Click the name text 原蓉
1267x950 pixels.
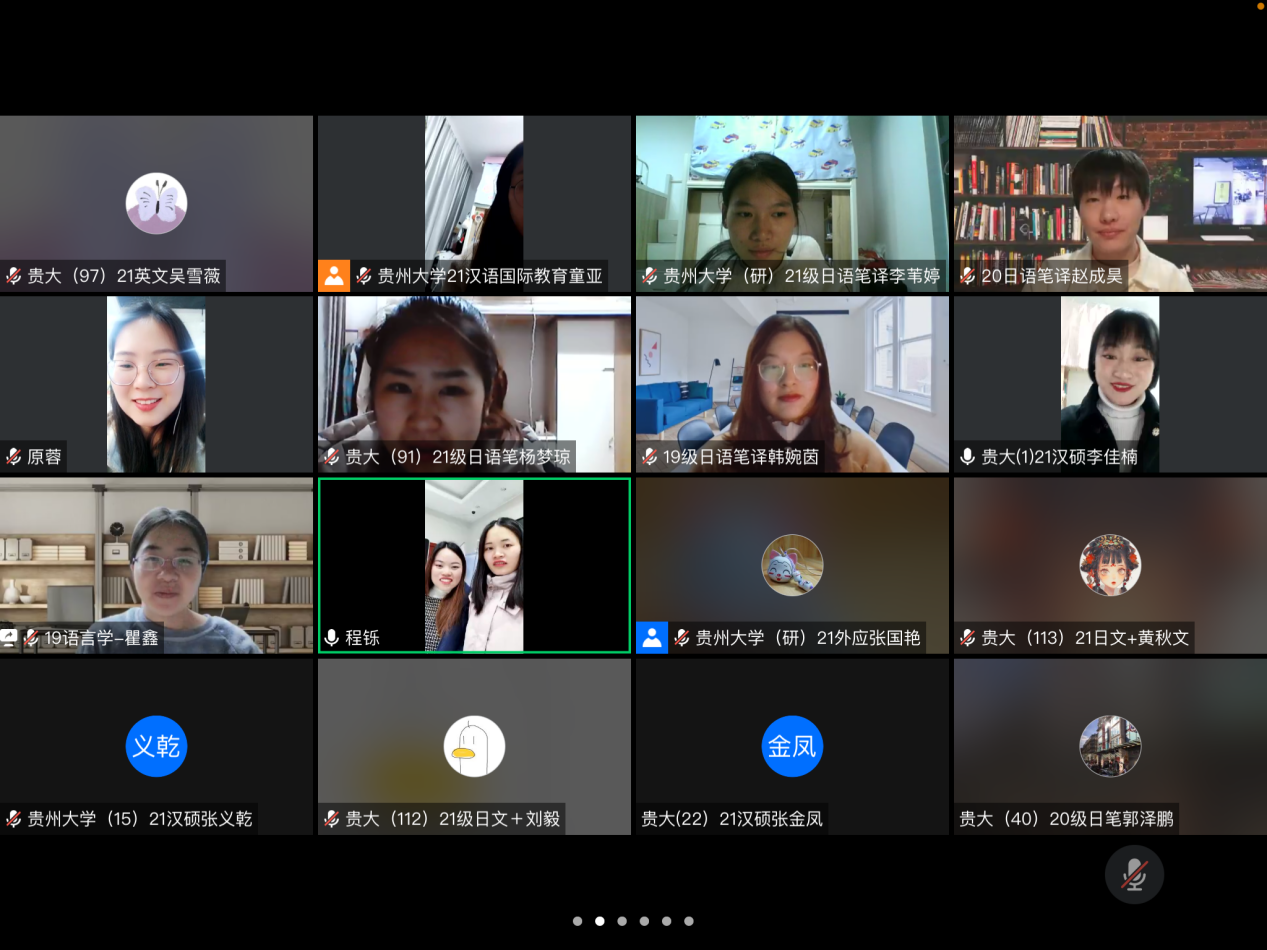coord(44,457)
